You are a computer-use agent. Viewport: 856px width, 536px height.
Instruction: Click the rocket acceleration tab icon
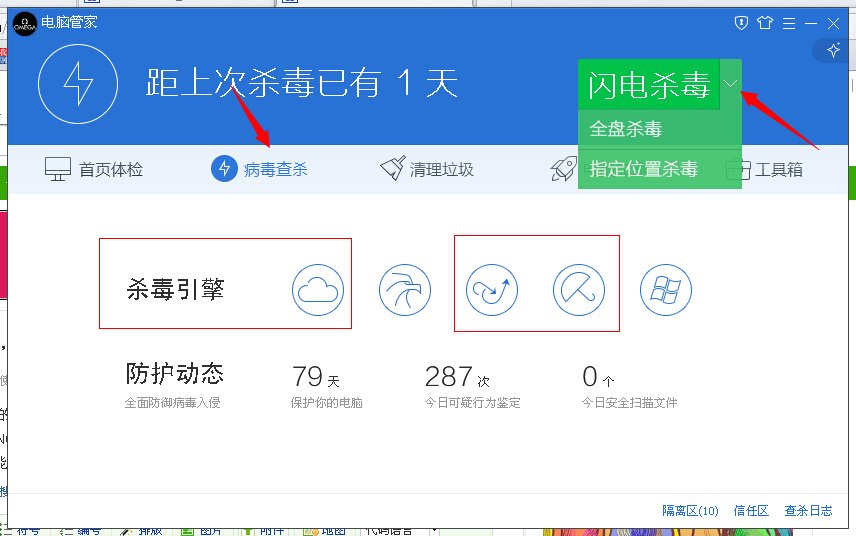tap(563, 169)
